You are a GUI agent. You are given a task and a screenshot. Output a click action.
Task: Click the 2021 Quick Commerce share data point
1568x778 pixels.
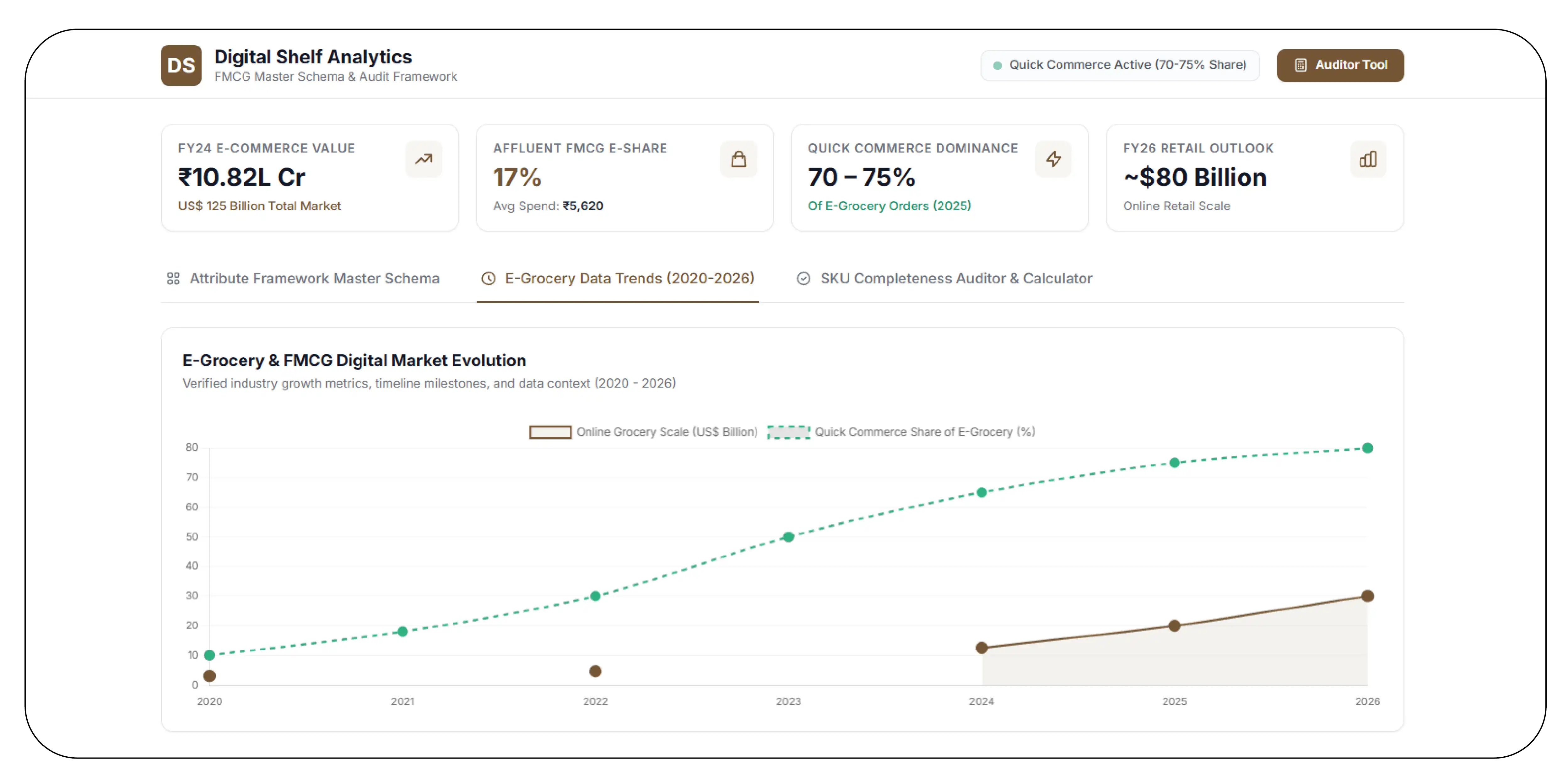tap(402, 632)
